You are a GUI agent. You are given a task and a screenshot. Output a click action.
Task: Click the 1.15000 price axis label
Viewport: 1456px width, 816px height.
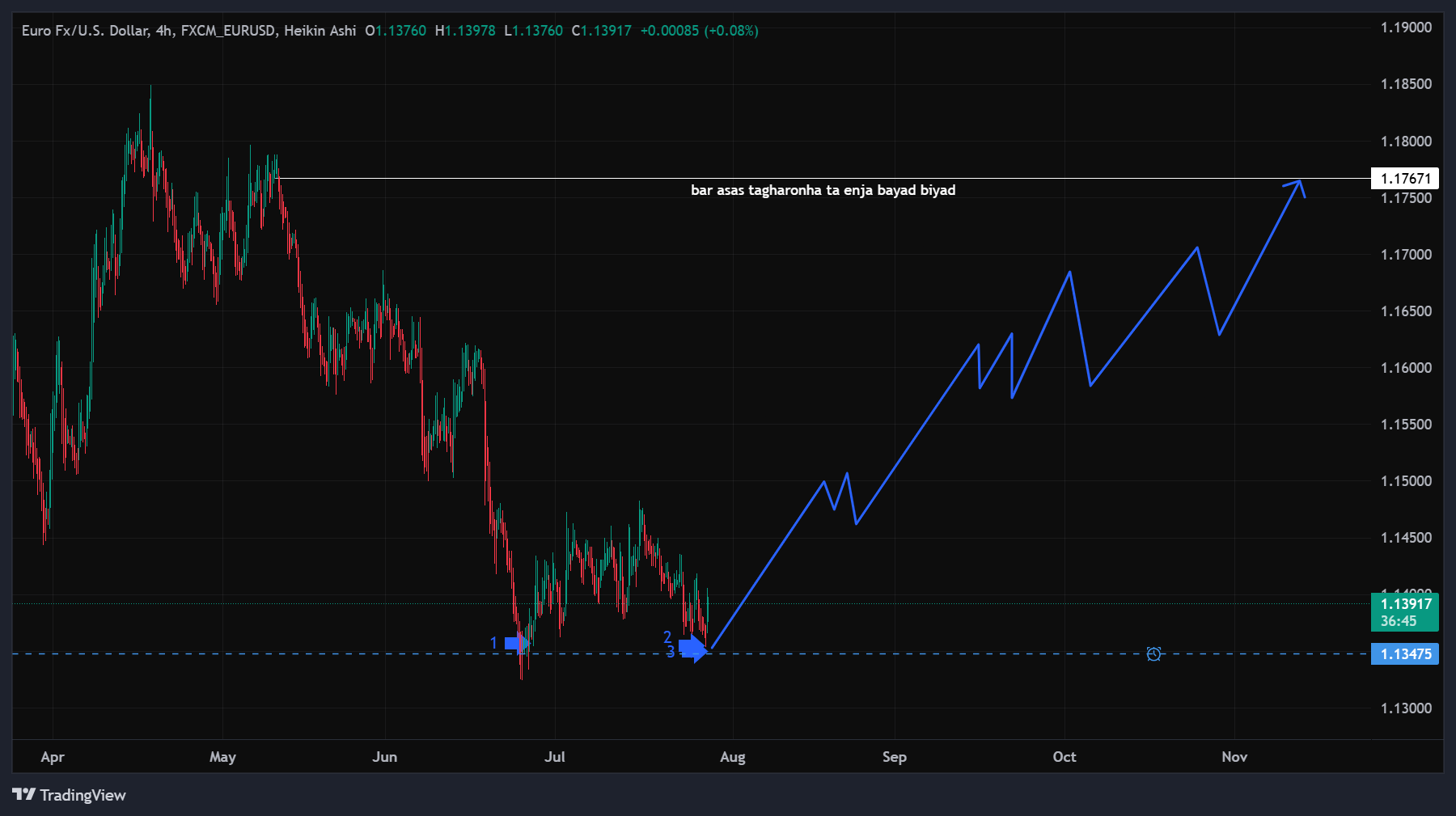(x=1406, y=481)
